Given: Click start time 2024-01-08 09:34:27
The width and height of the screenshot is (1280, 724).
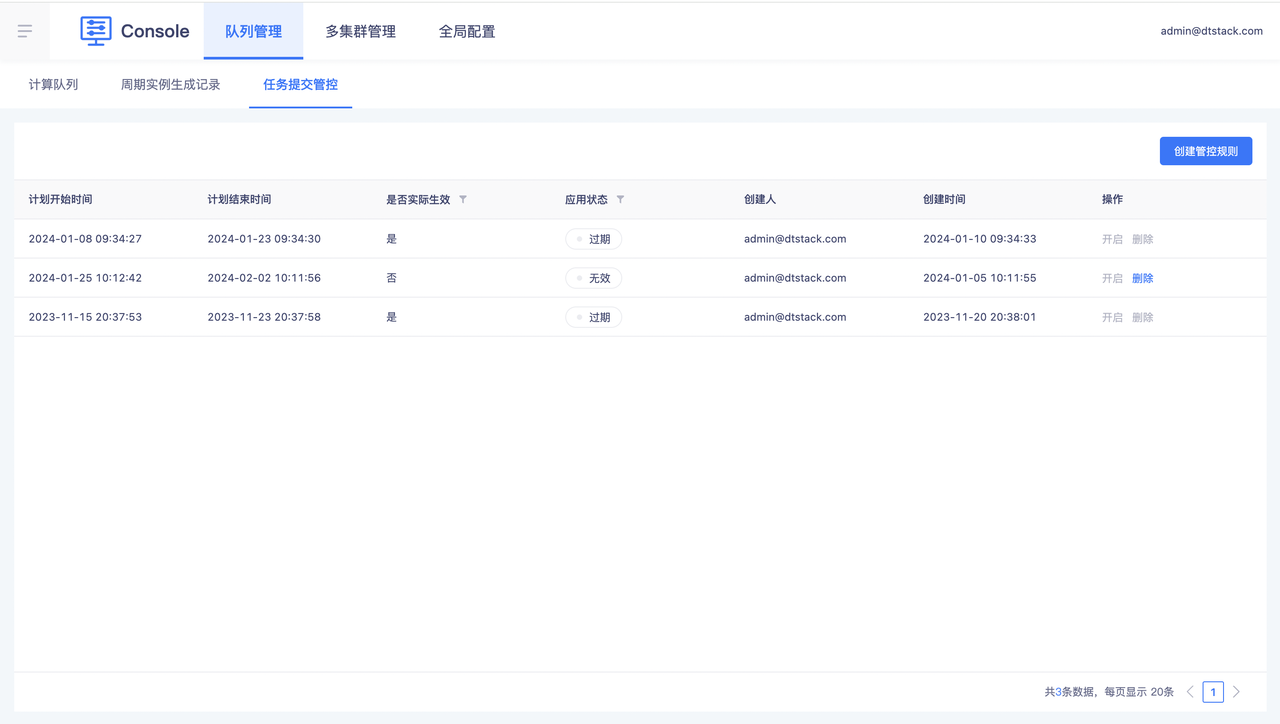Looking at the screenshot, I should coord(85,239).
